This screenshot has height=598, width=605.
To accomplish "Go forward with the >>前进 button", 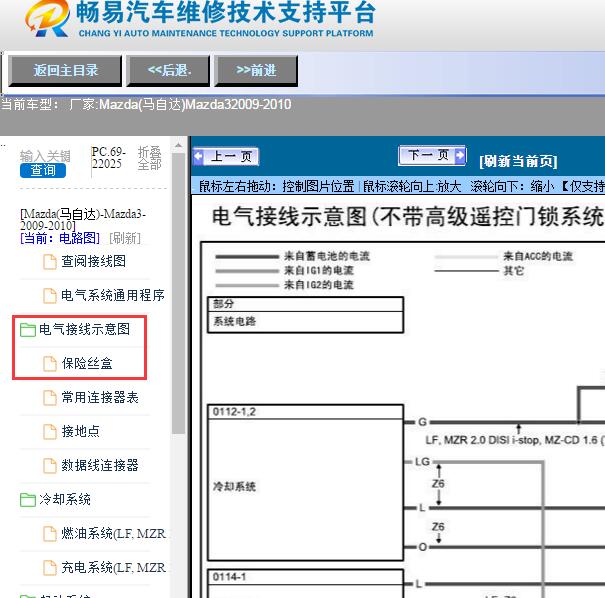I will (256, 71).
